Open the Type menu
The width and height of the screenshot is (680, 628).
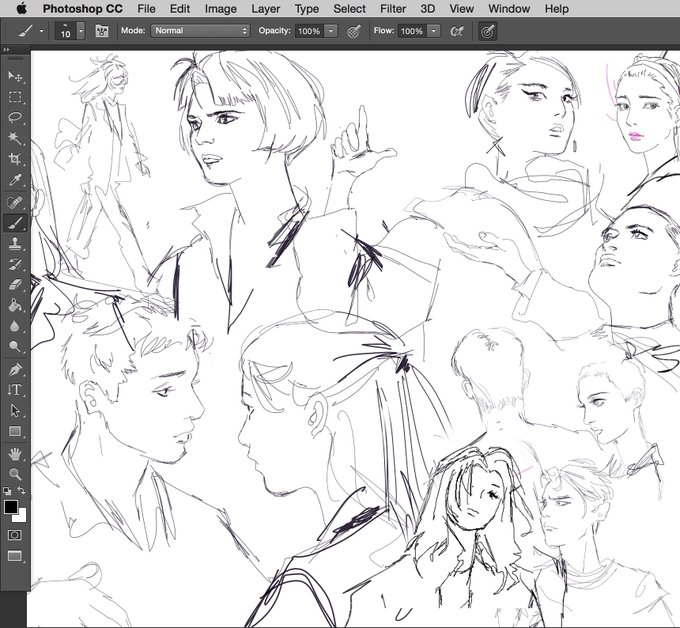coord(307,9)
